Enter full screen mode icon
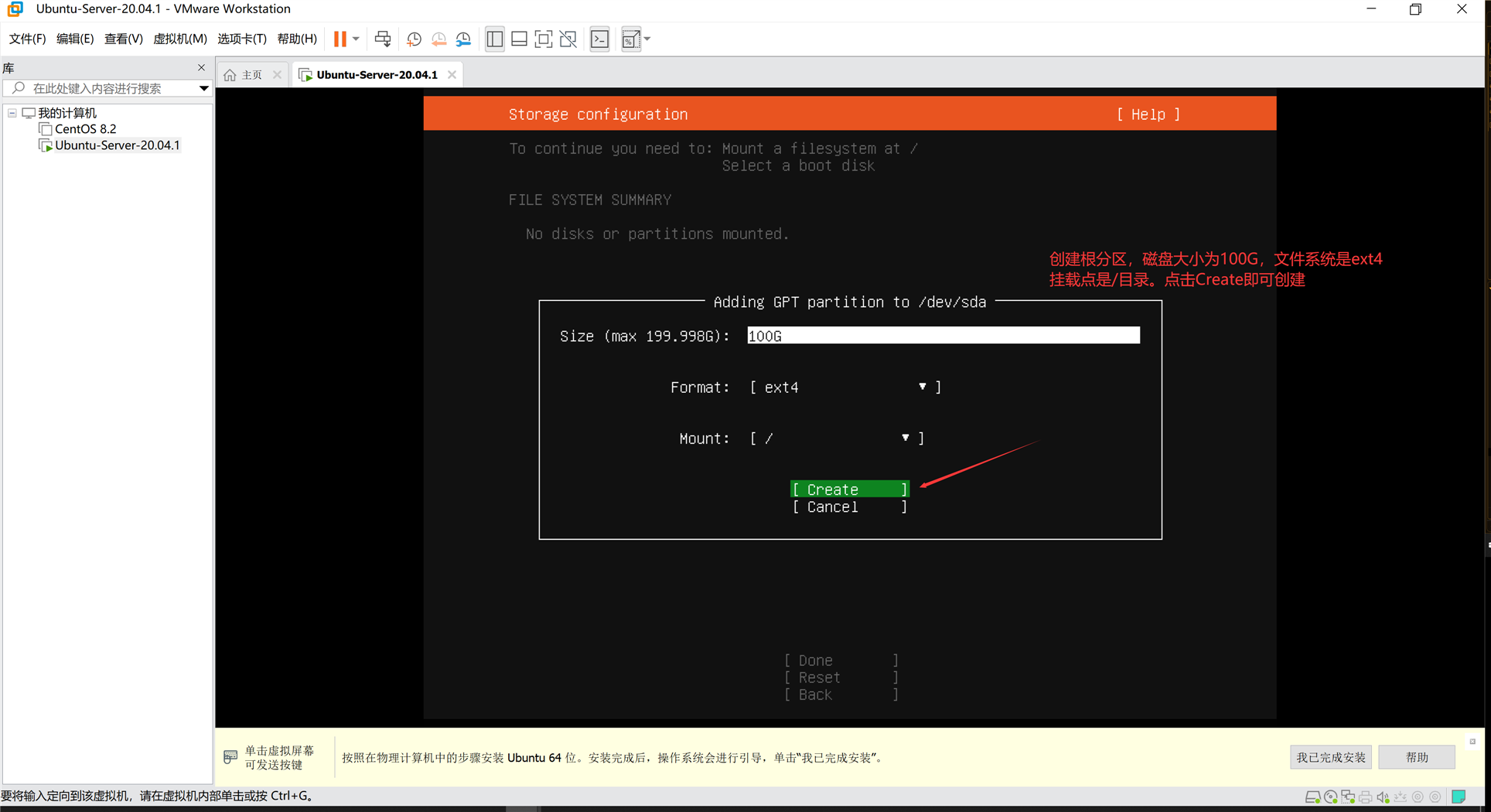The height and width of the screenshot is (812, 1491). (544, 39)
